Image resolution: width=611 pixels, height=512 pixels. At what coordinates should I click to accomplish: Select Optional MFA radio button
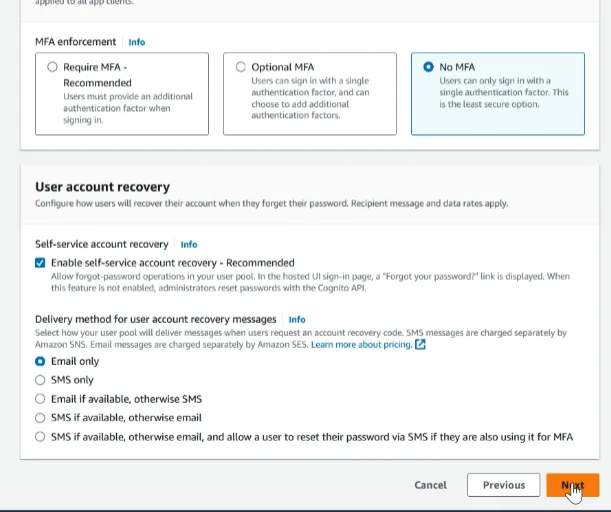click(241, 67)
